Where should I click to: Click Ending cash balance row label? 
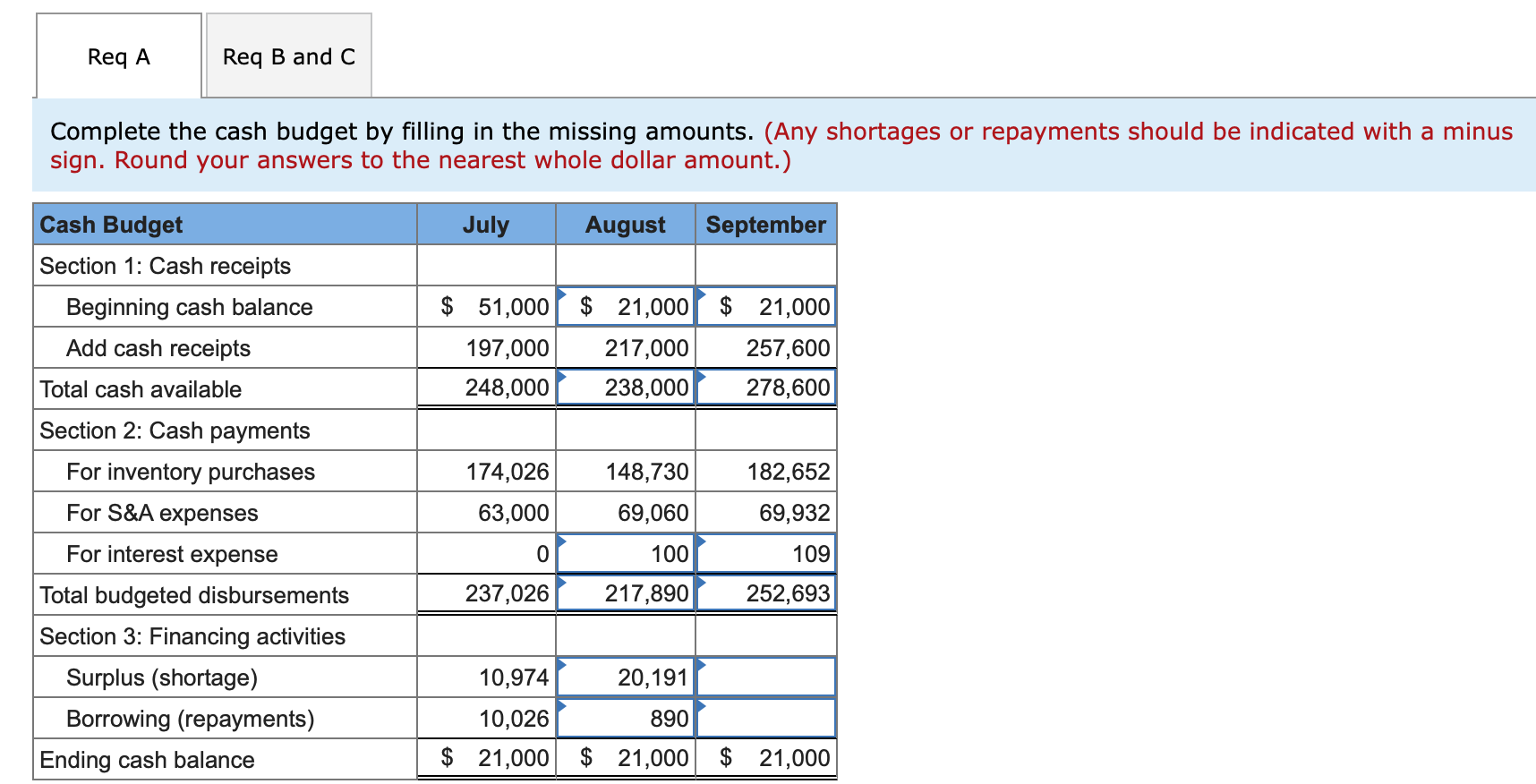(x=148, y=760)
